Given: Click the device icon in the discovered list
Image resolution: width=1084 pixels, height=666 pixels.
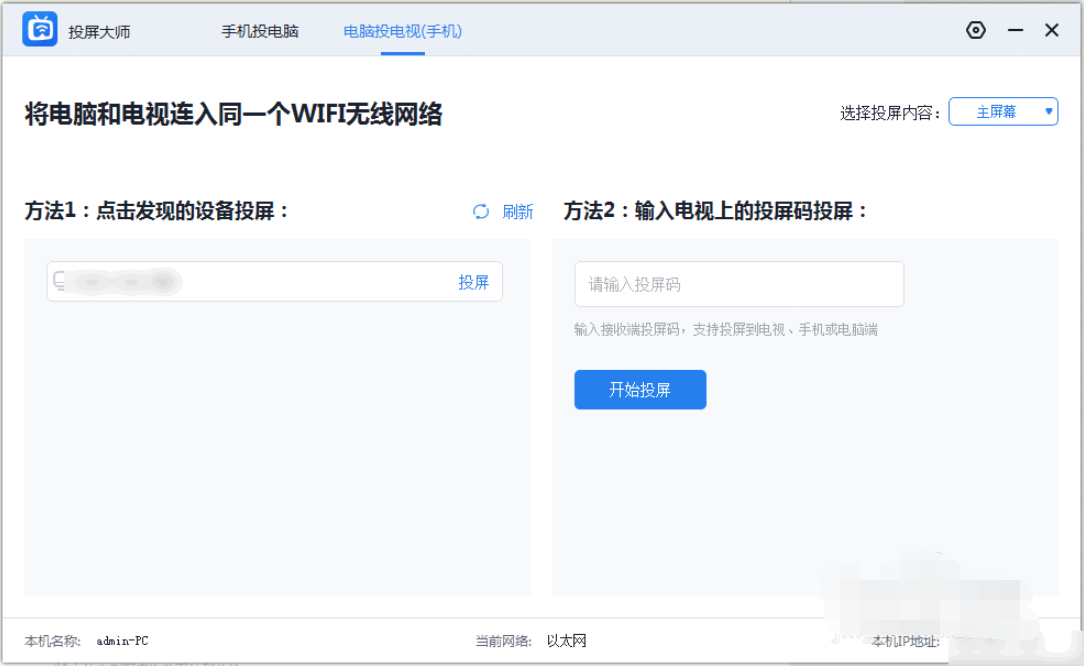Looking at the screenshot, I should coord(58,281).
